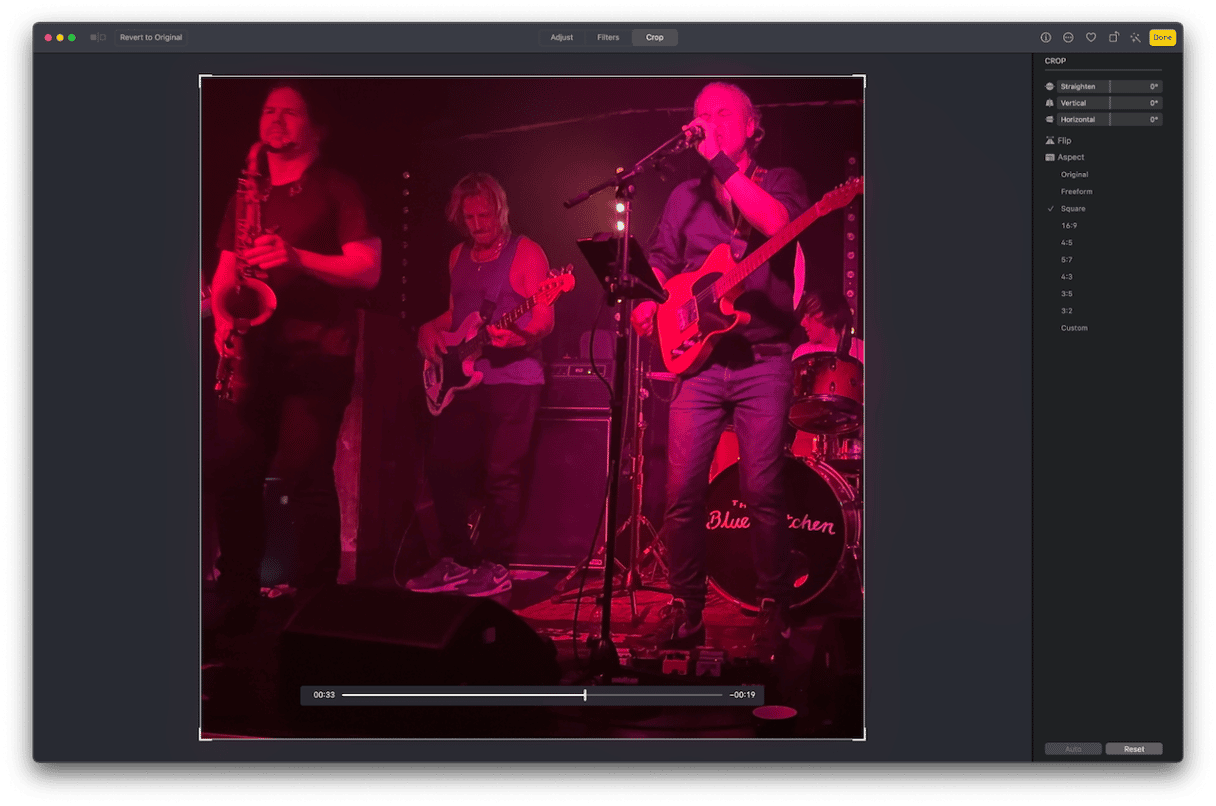Click the Auto Enhance magic wand

[x=1135, y=37]
